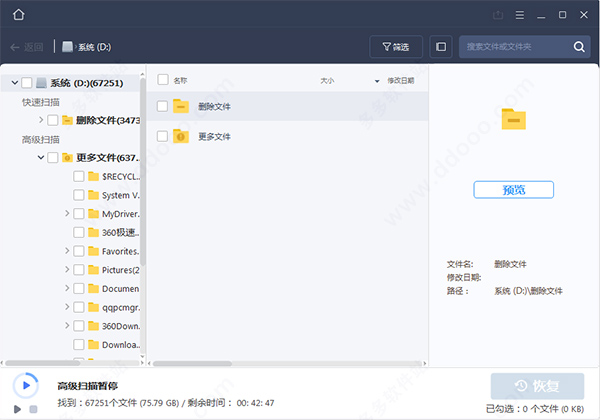Viewport: 600px width, 420px height.
Task: Click the 恢复 recover button
Action: click(x=537, y=386)
